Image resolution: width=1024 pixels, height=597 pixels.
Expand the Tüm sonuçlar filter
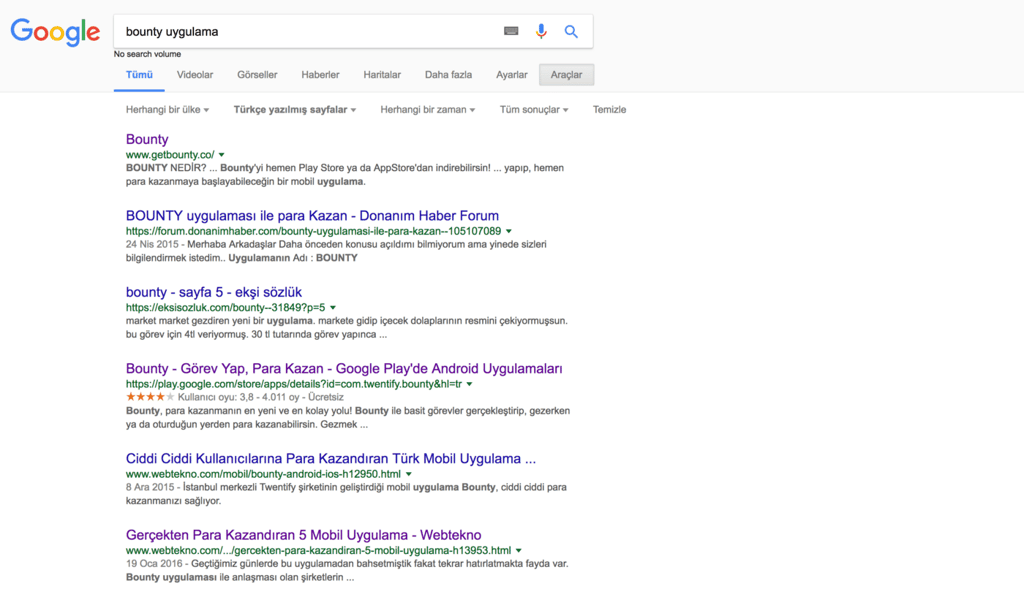[534, 110]
